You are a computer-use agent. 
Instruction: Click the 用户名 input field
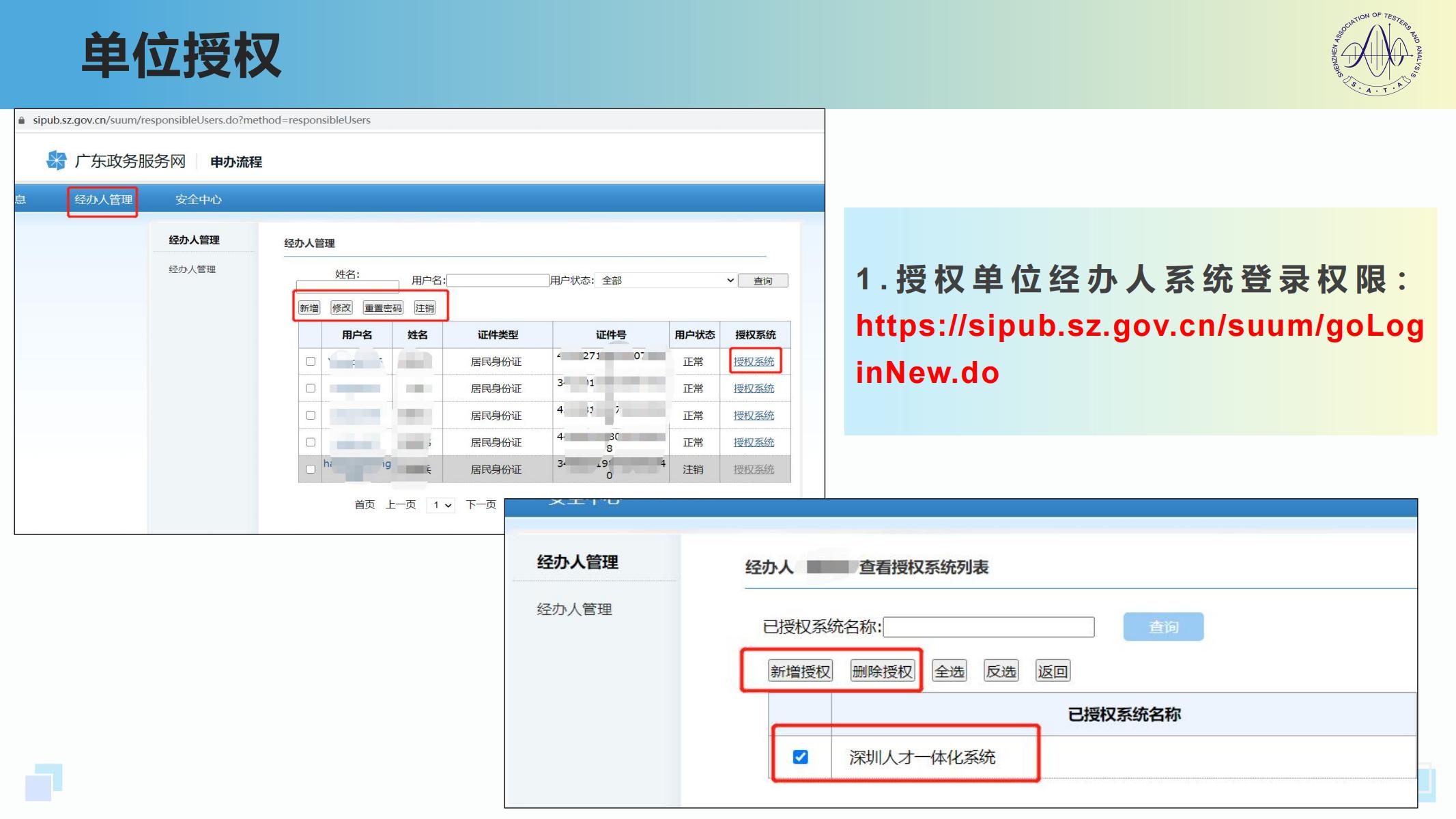[x=498, y=281]
